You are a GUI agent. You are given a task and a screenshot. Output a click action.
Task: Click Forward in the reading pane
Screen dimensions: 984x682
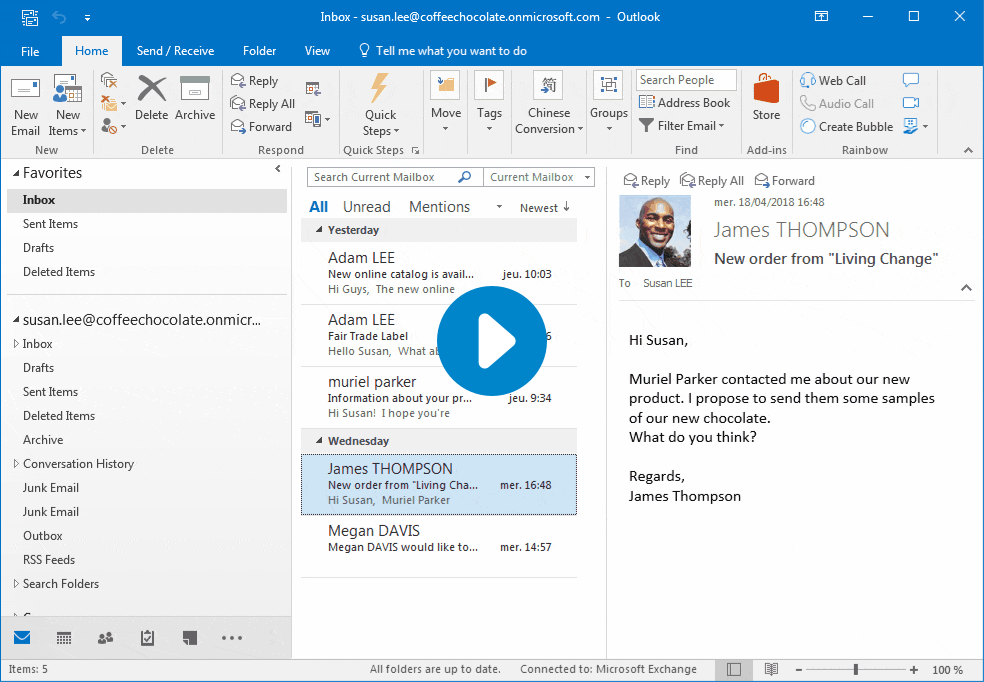[784, 181]
